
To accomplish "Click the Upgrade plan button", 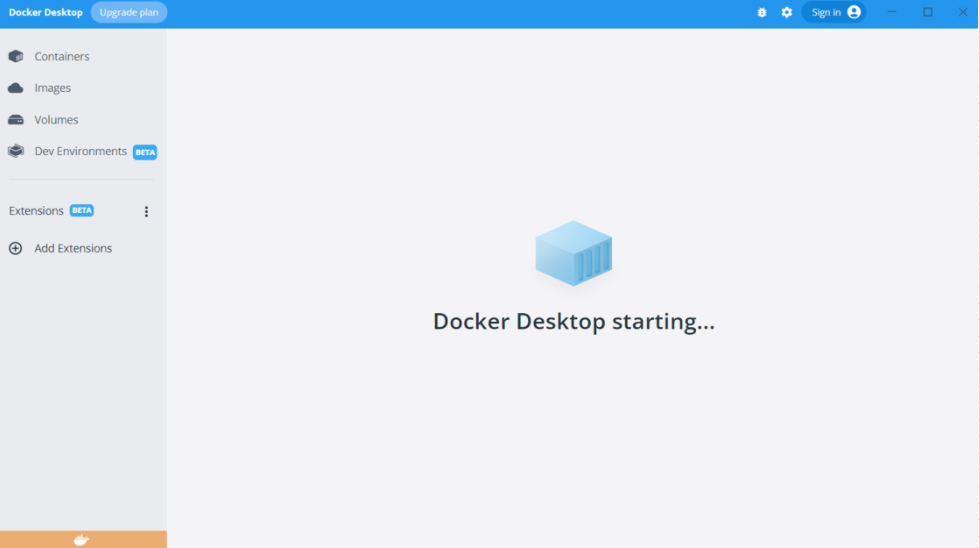I will point(129,12).
